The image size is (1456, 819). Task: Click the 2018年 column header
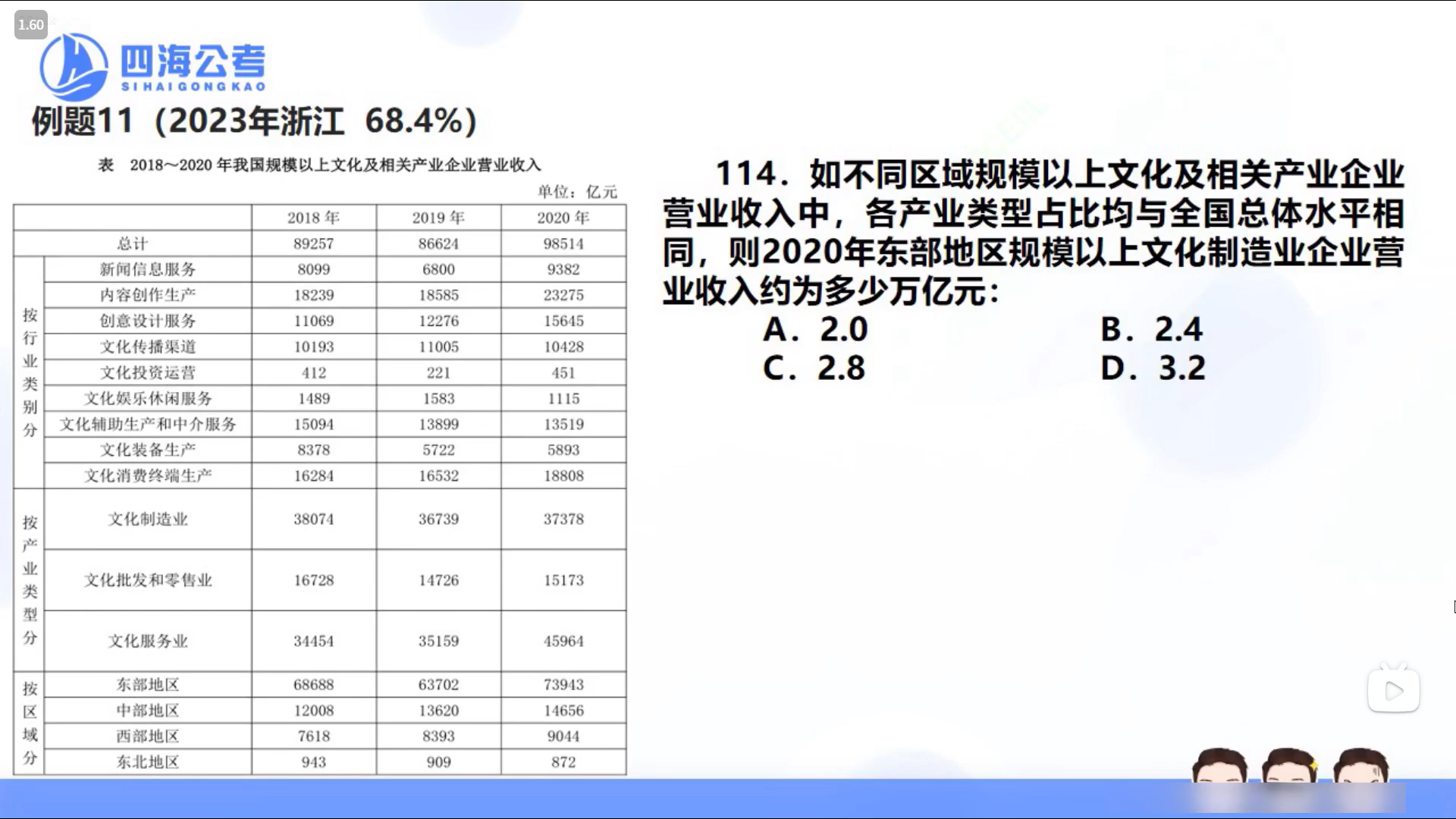(313, 218)
